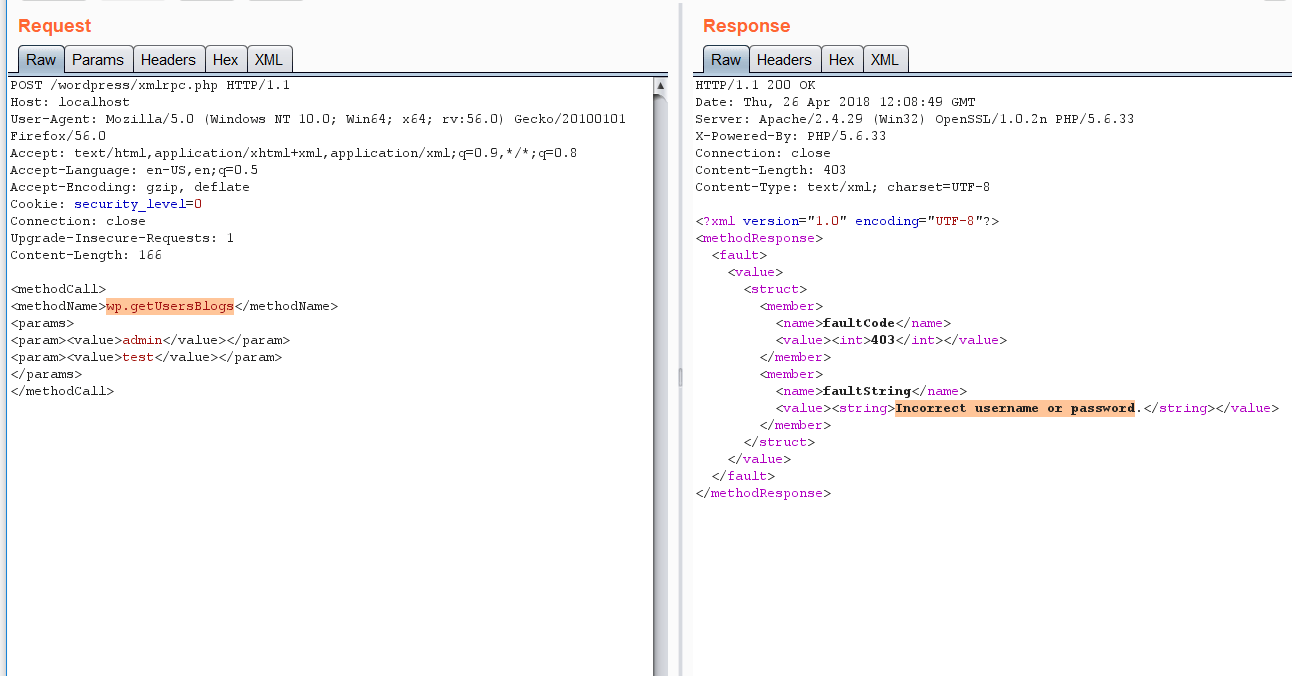This screenshot has height=676, width=1292.
Task: Select the Request Hex tab
Action: [x=225, y=60]
